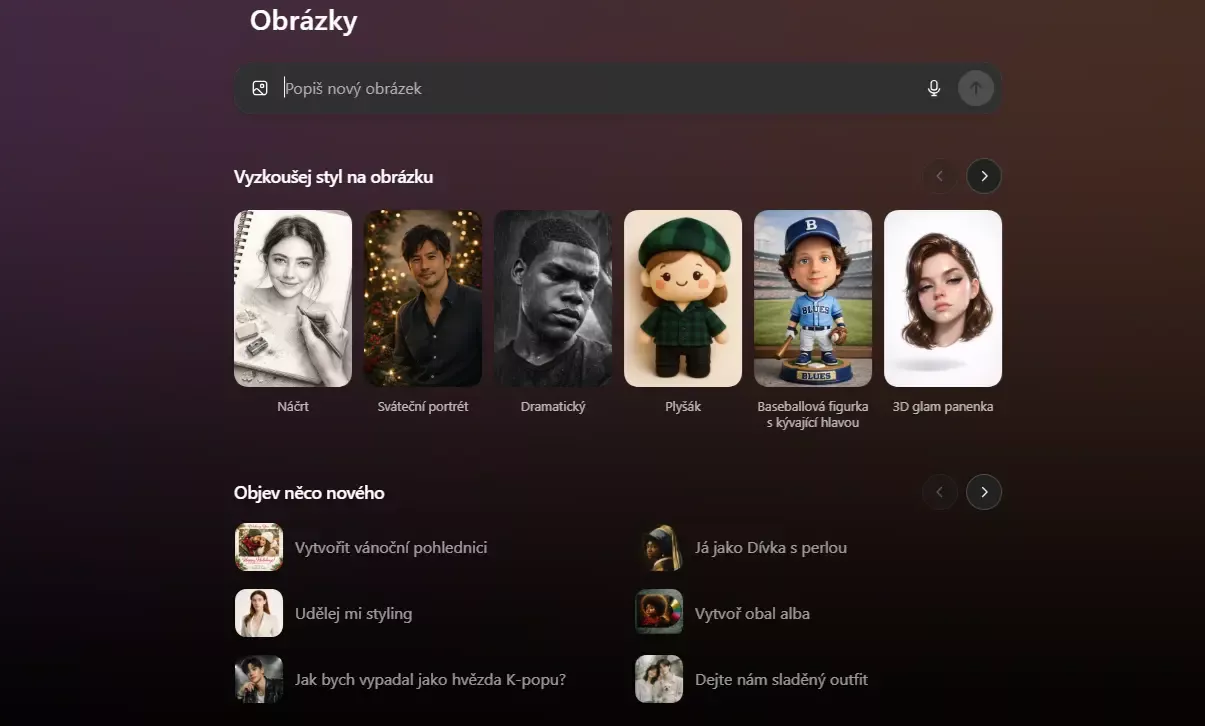This screenshot has height=726, width=1205.
Task: Choose the Sváteční portrét style
Action: coord(423,298)
